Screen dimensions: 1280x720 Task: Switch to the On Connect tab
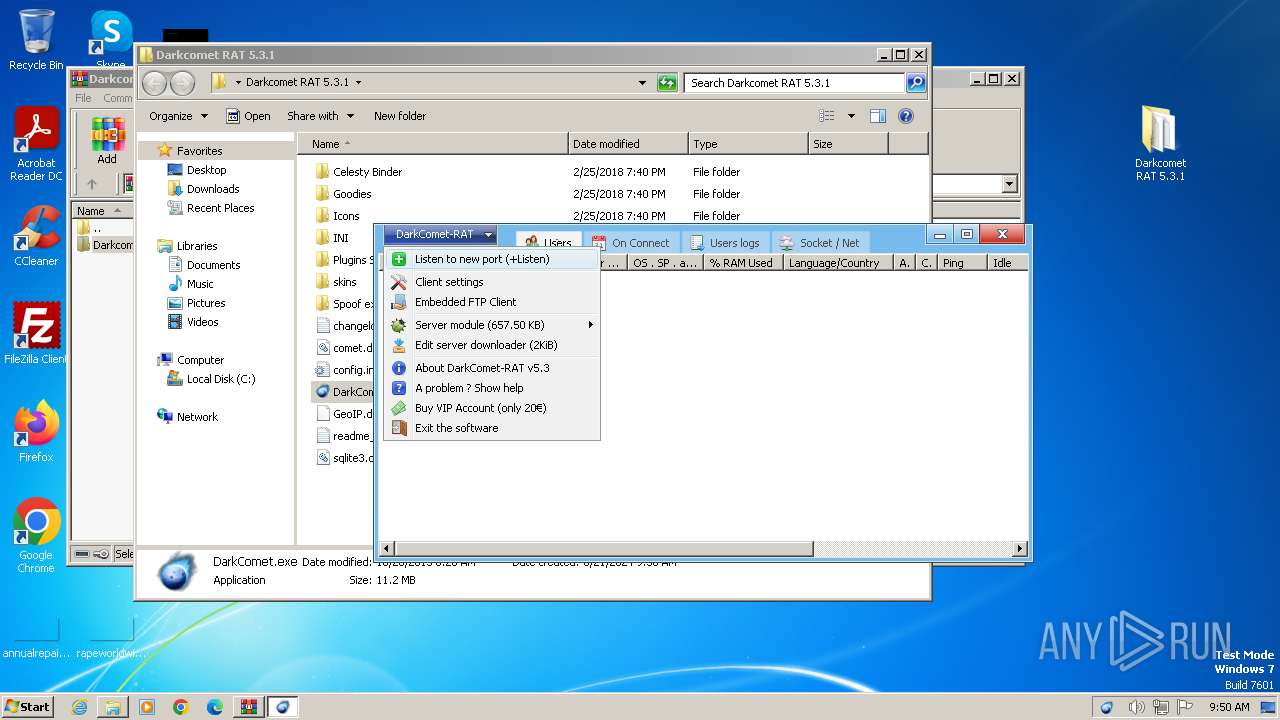point(631,243)
